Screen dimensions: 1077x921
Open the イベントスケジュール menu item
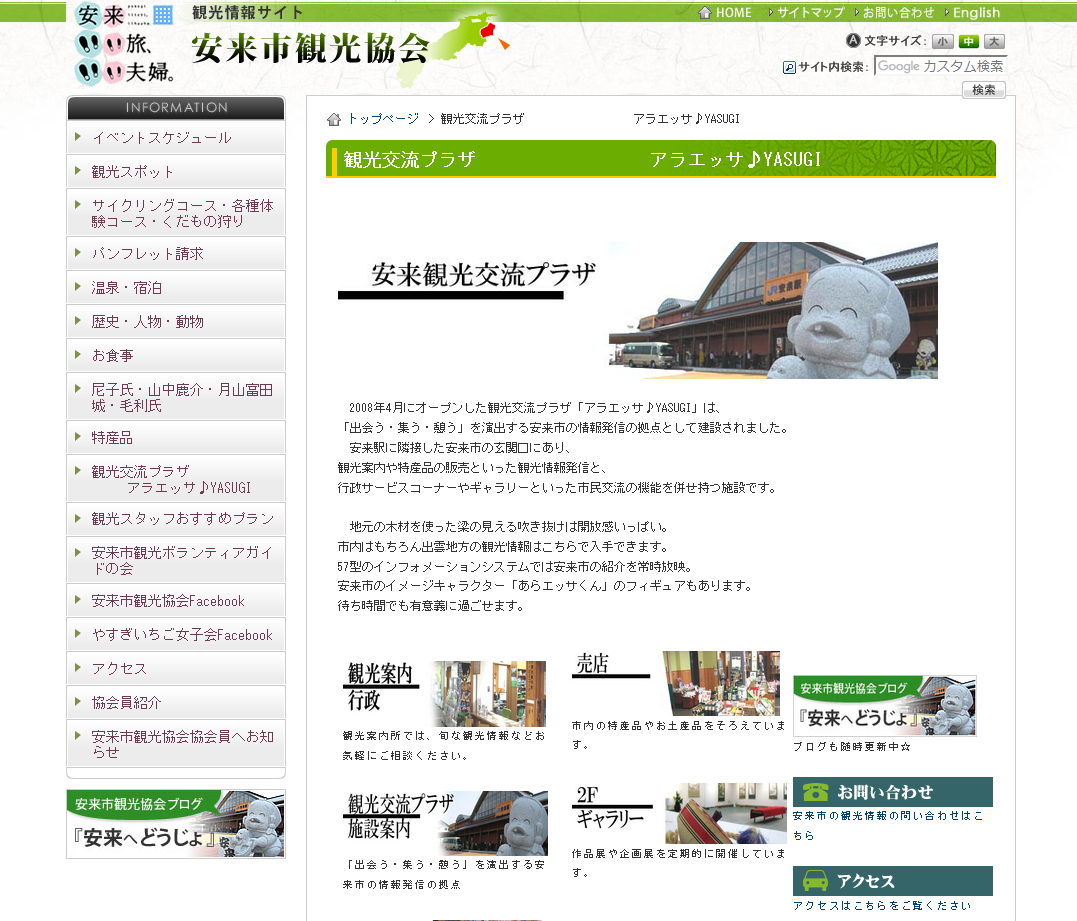point(176,137)
